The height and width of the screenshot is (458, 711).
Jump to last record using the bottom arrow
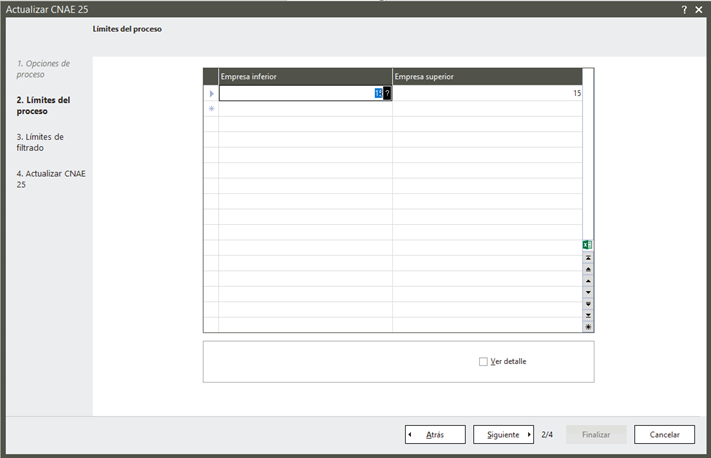(588, 315)
